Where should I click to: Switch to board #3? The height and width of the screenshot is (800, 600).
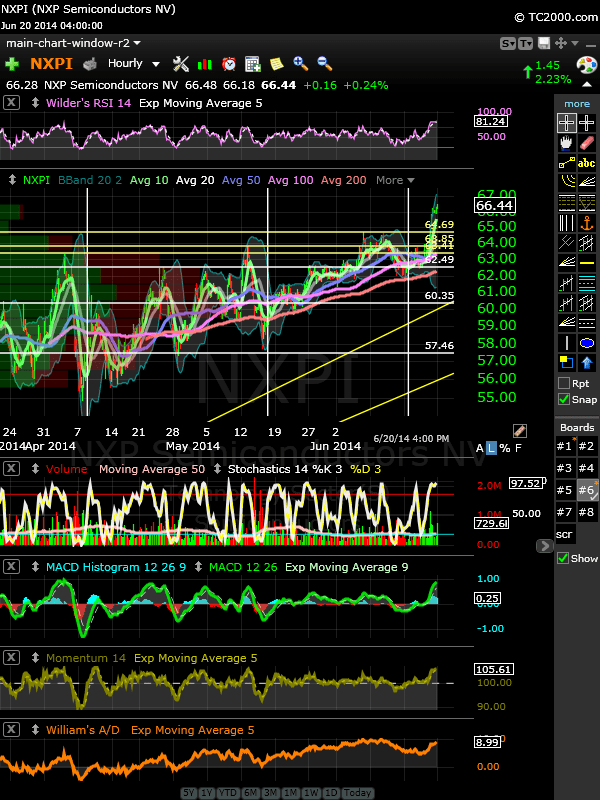point(565,468)
